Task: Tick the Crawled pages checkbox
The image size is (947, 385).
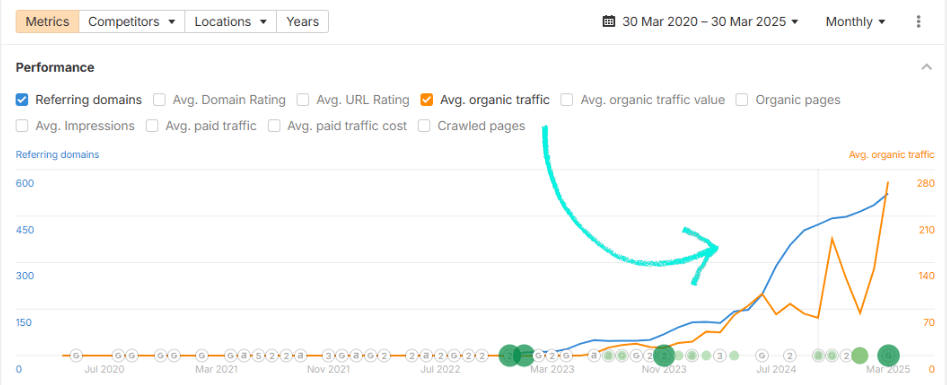Action: (x=425, y=126)
